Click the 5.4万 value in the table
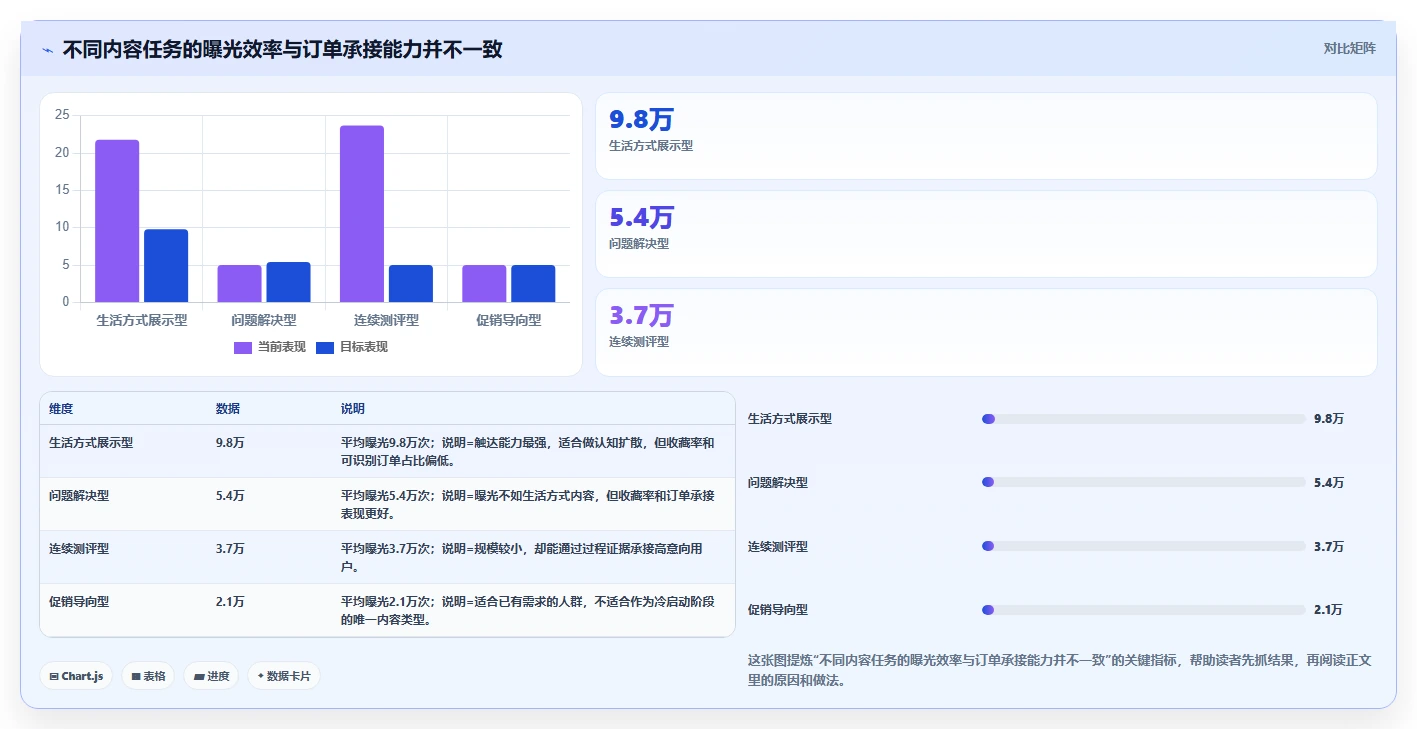Screen dimensions: 1417x729 [x=230, y=495]
